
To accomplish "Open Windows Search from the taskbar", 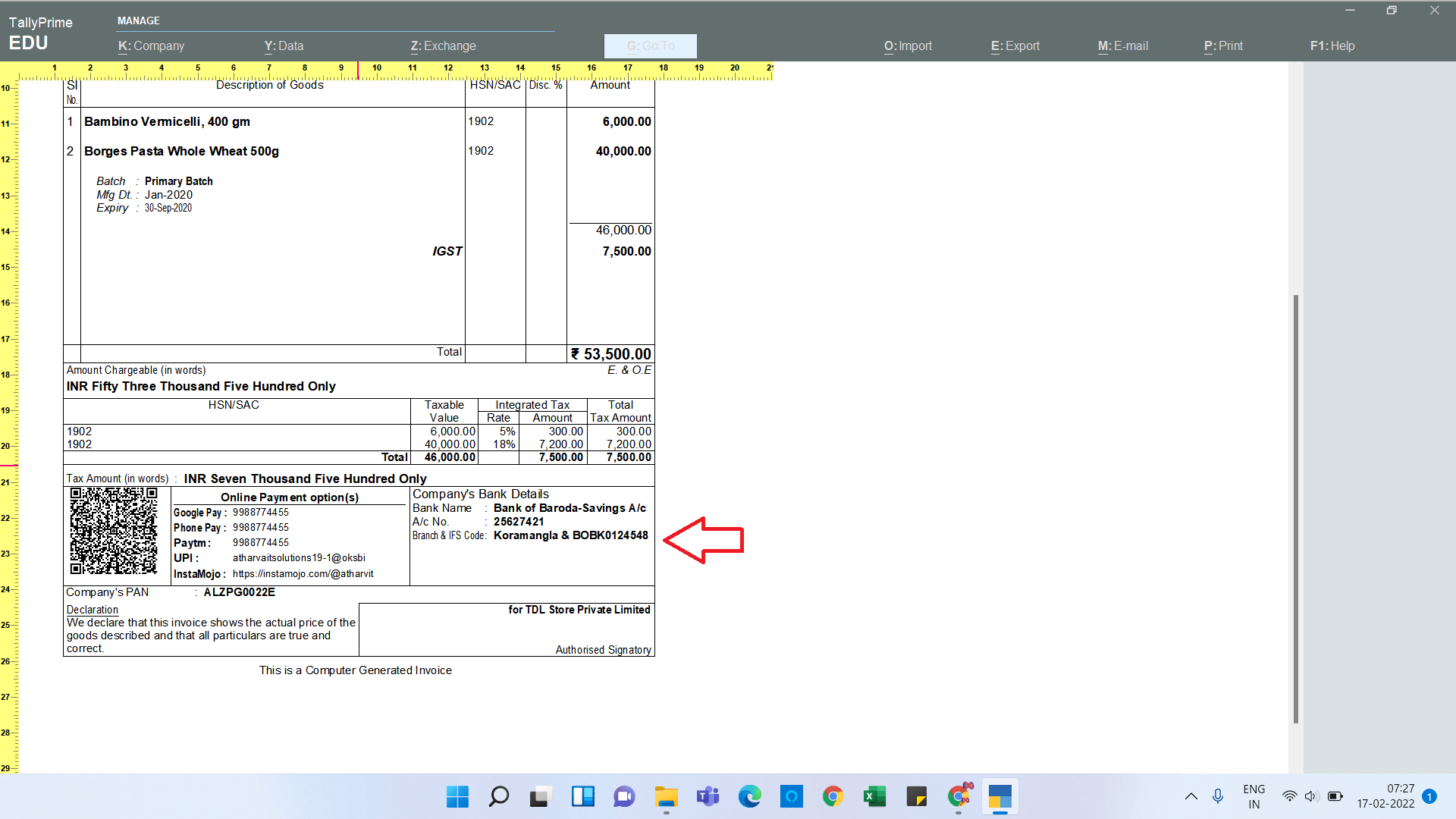I will tap(498, 797).
